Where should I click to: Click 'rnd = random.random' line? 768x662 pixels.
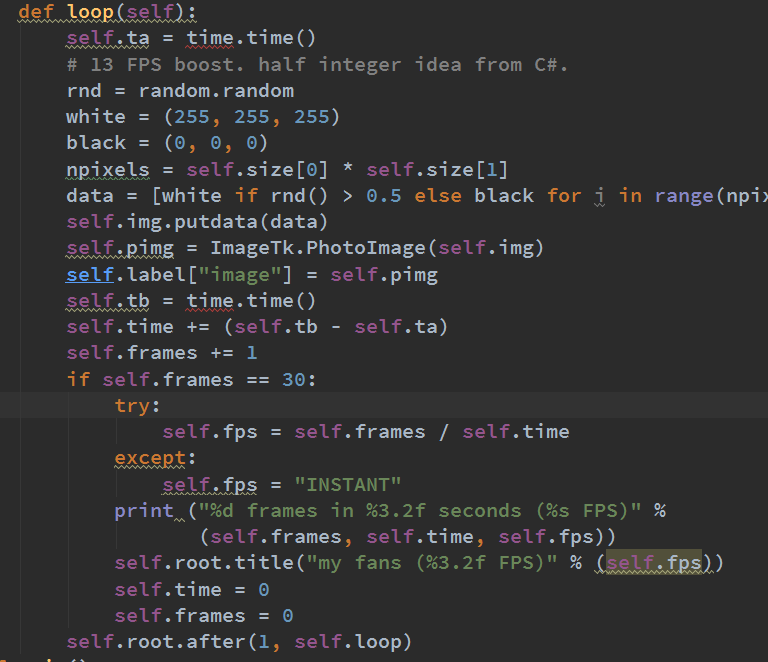coord(180,91)
